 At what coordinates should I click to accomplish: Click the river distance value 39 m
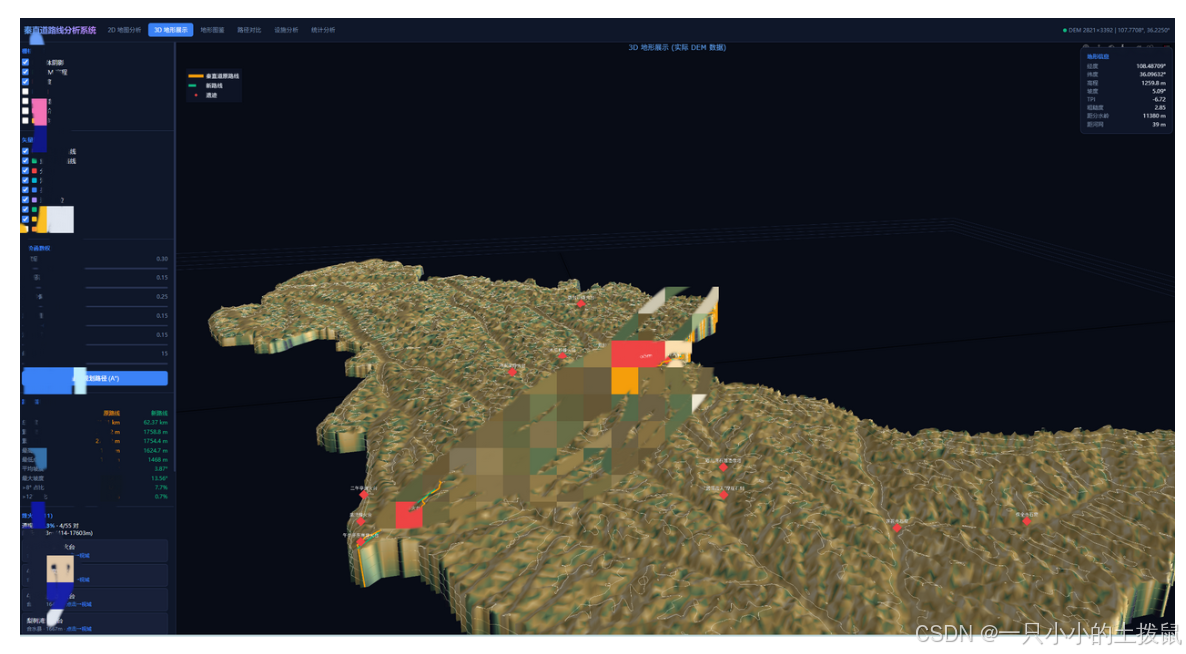pyautogui.click(x=1159, y=125)
